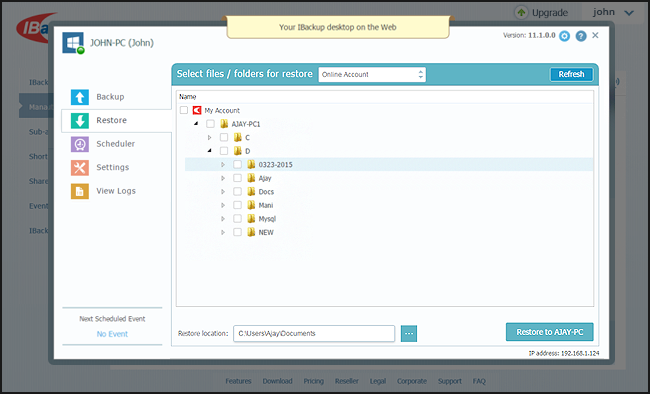Click the No Event link
Viewport: 650px width, 394px height.
(112, 334)
